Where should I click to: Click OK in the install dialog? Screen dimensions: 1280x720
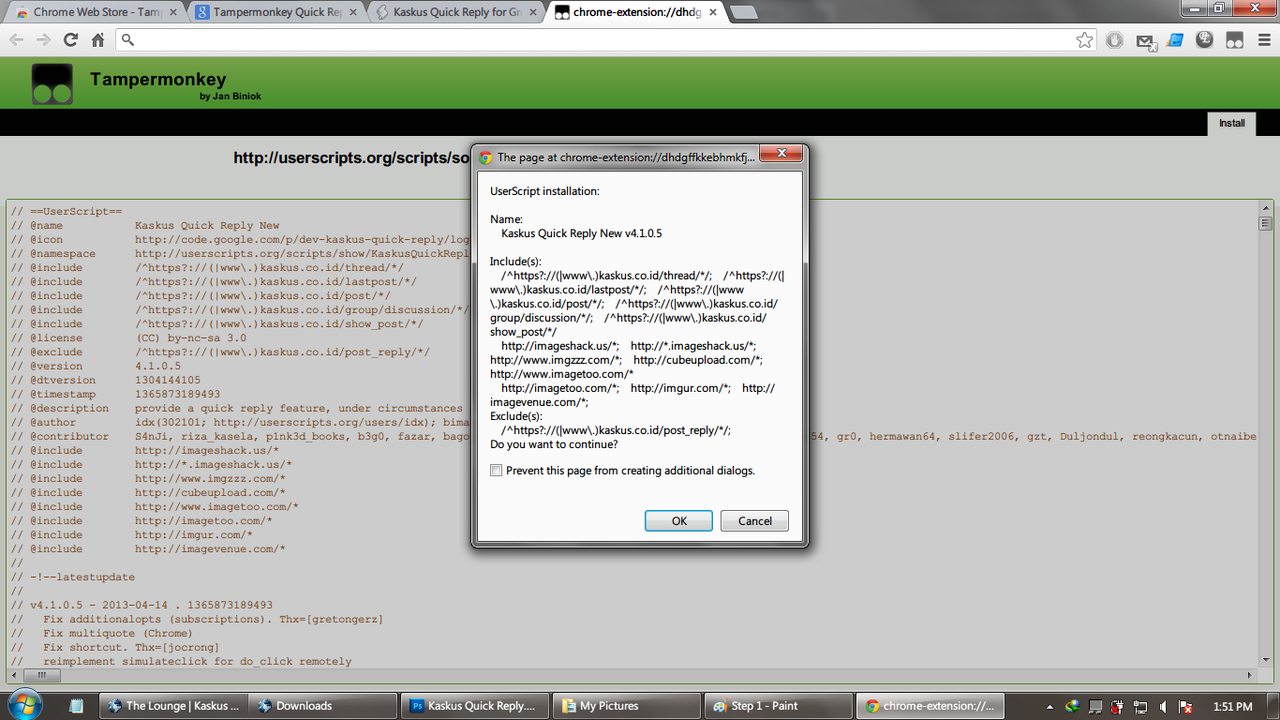pyautogui.click(x=679, y=520)
